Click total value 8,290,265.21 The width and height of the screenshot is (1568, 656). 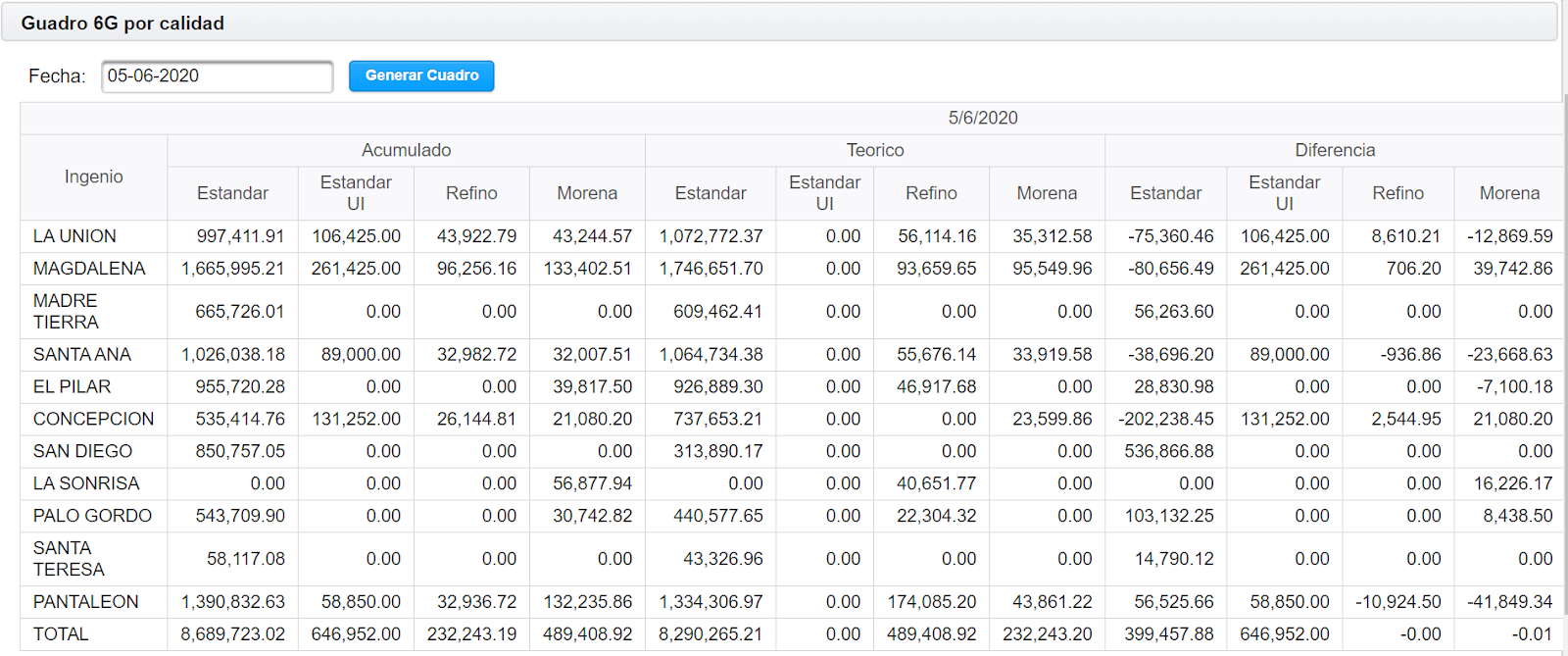click(710, 634)
